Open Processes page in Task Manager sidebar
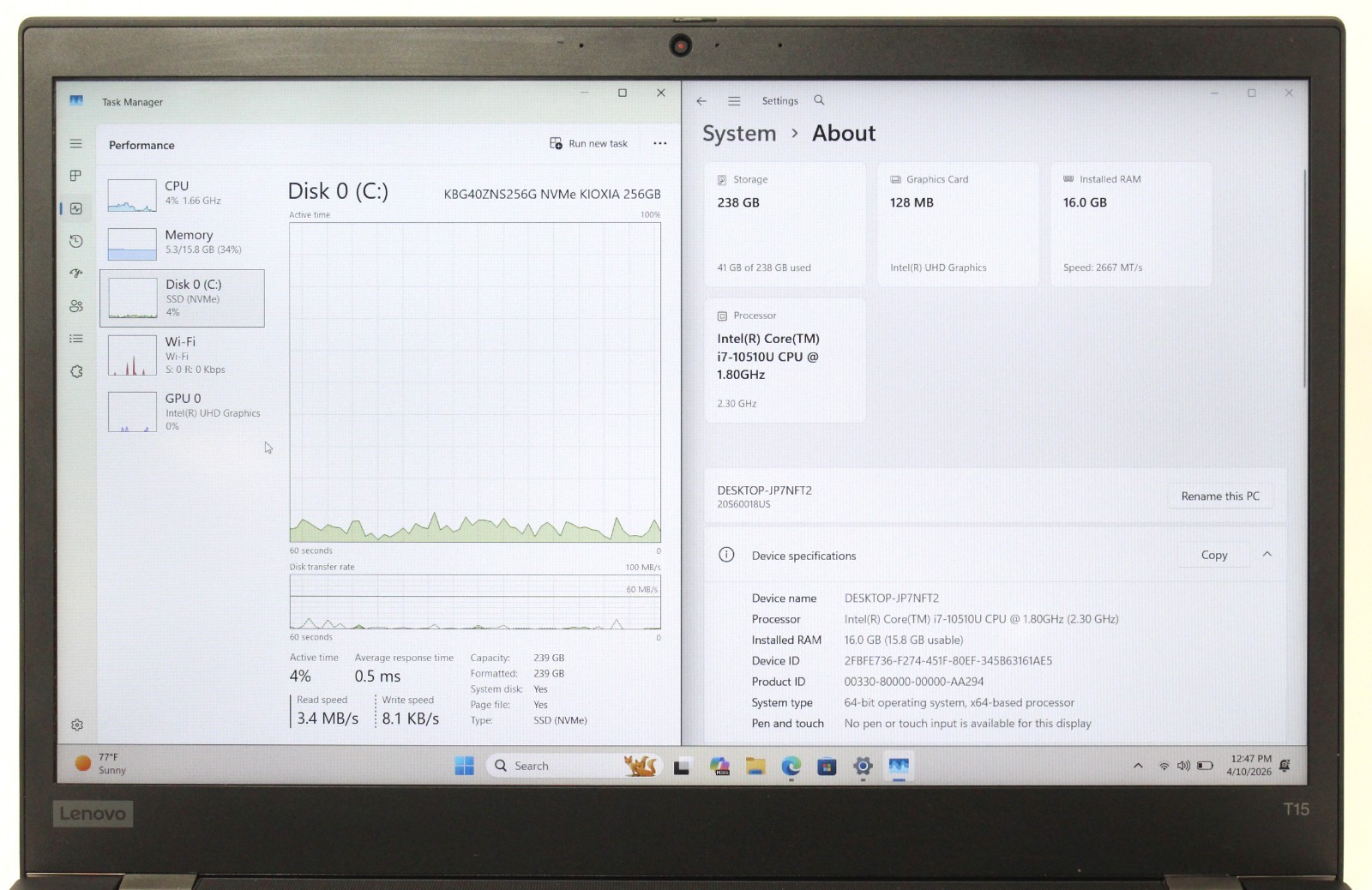This screenshot has height=890, width=1372. 76,176
